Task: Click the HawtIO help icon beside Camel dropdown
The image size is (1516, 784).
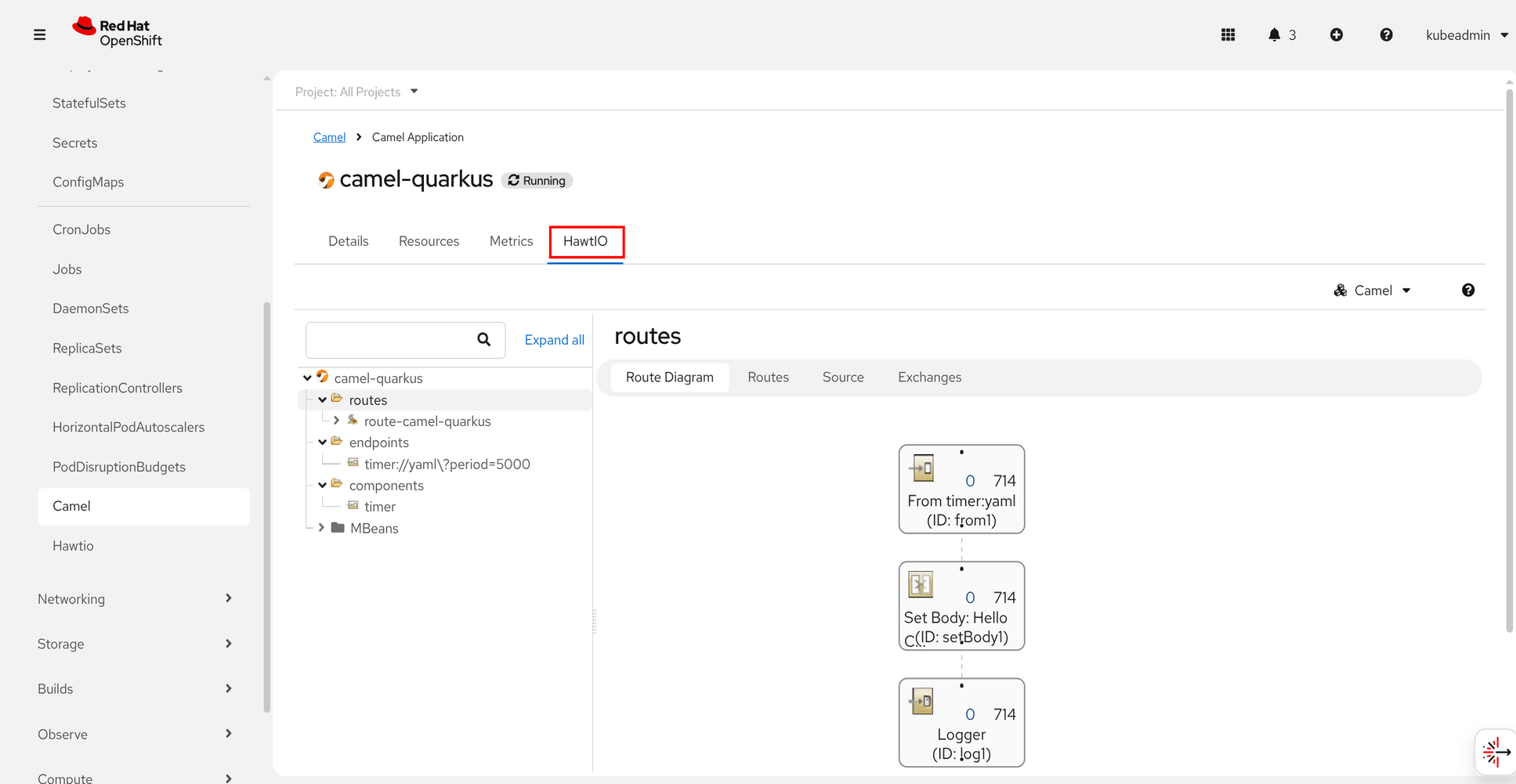Action: pos(1467,291)
